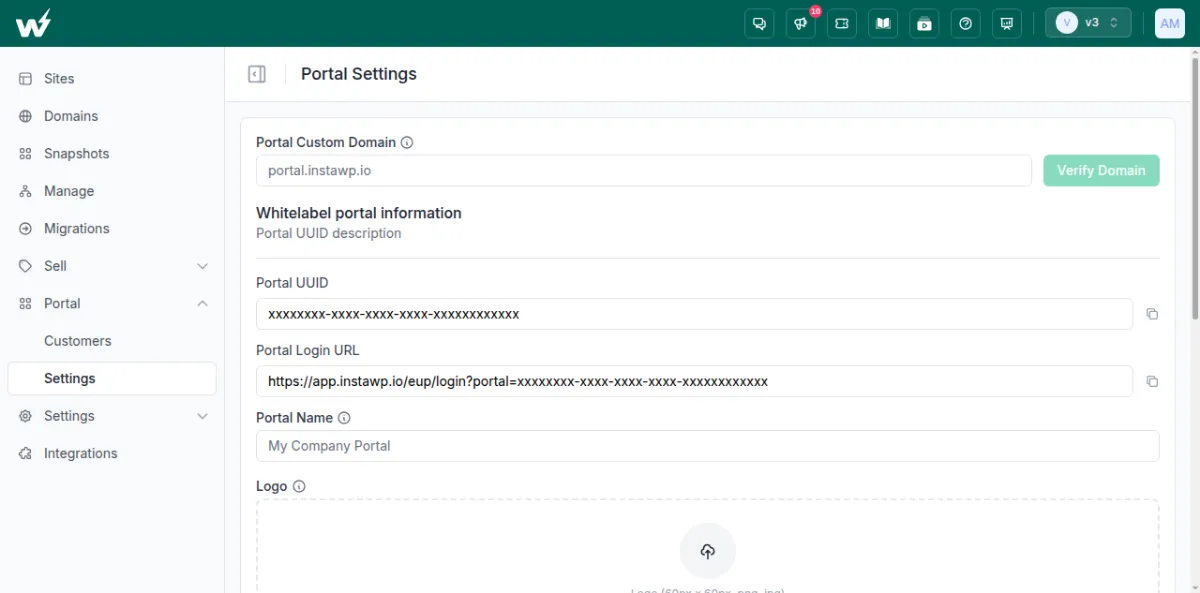Click the ticket coupon icon in header

click(x=842, y=23)
